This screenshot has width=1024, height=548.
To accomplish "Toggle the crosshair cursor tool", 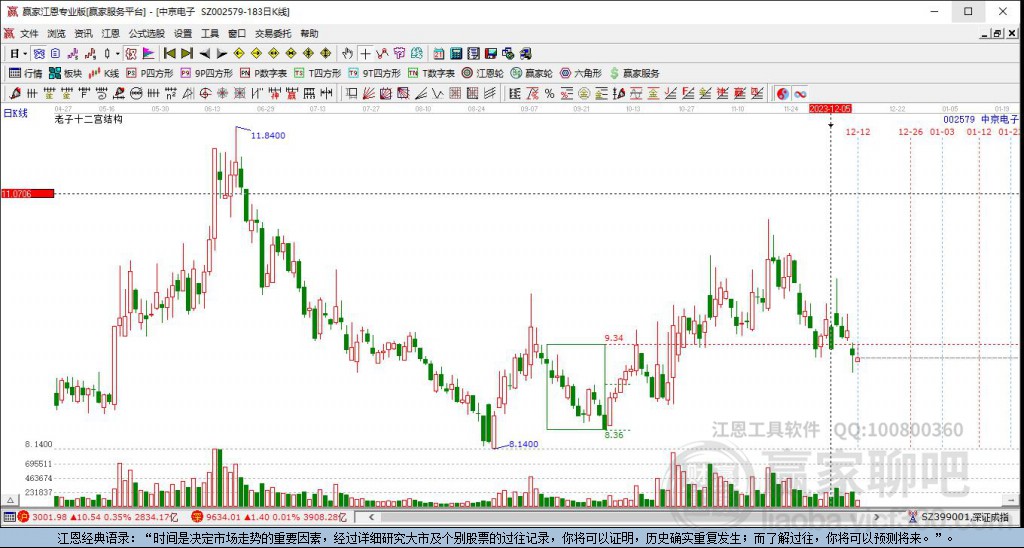I will (x=366, y=54).
